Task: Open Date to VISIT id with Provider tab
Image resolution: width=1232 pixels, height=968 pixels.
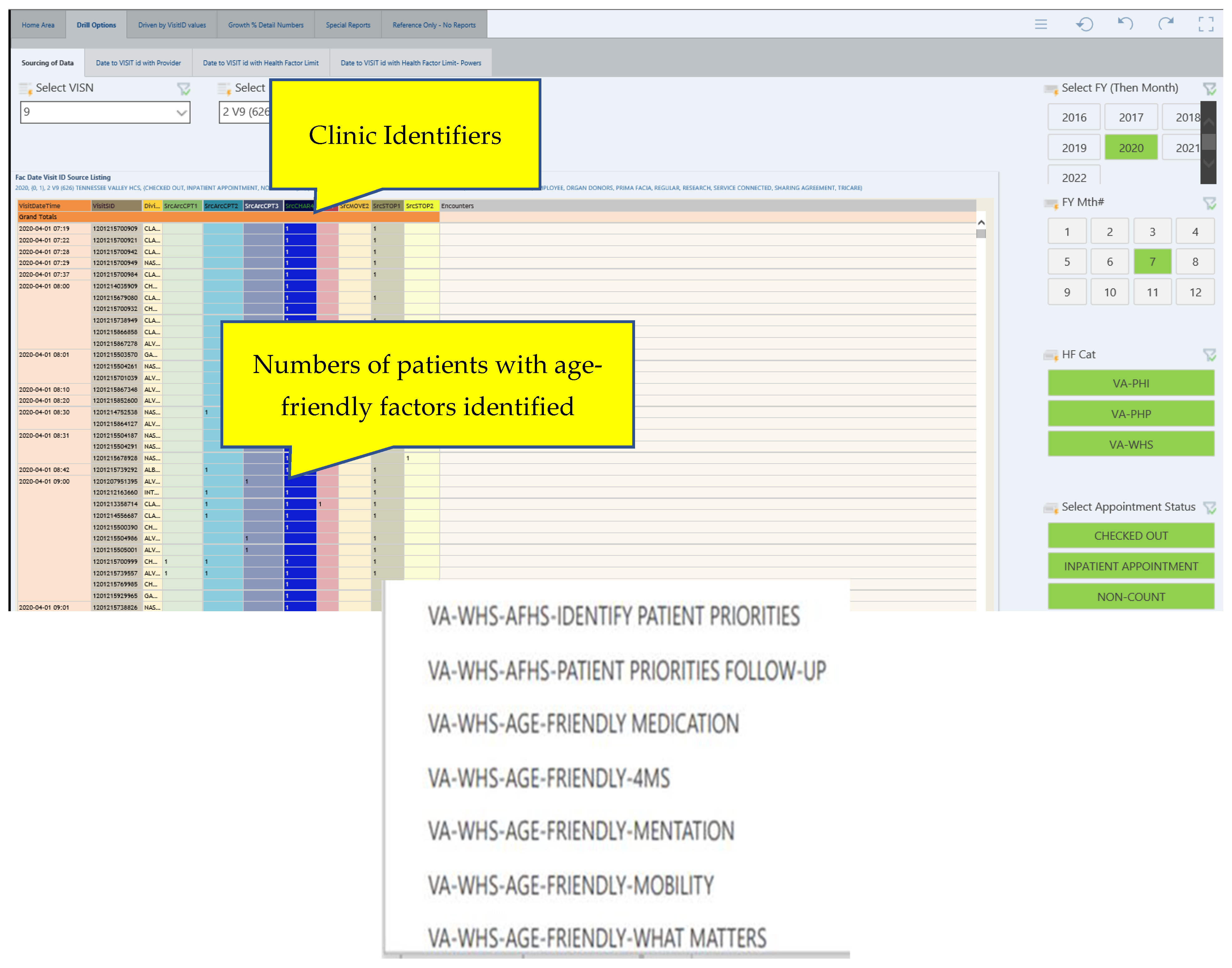Action: coord(138,63)
